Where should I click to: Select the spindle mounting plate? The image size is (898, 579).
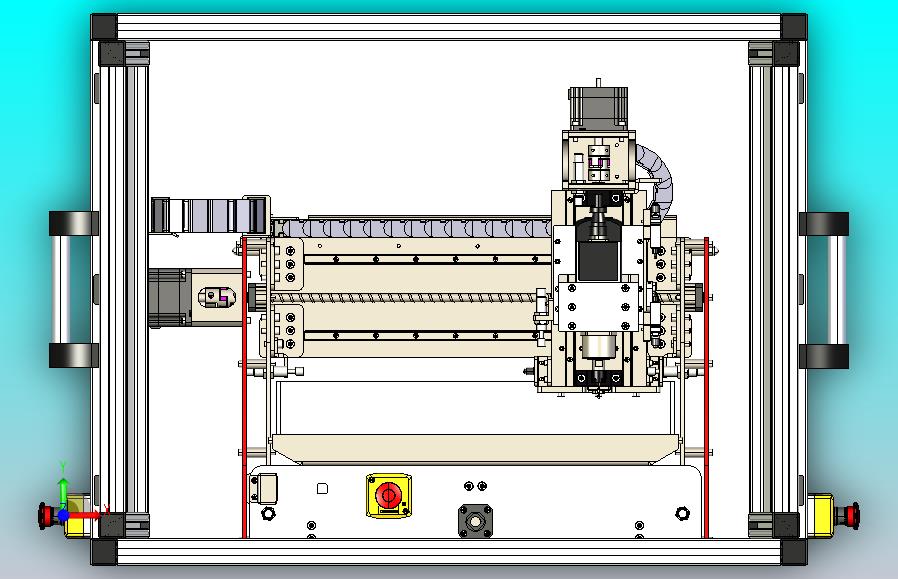(x=598, y=307)
